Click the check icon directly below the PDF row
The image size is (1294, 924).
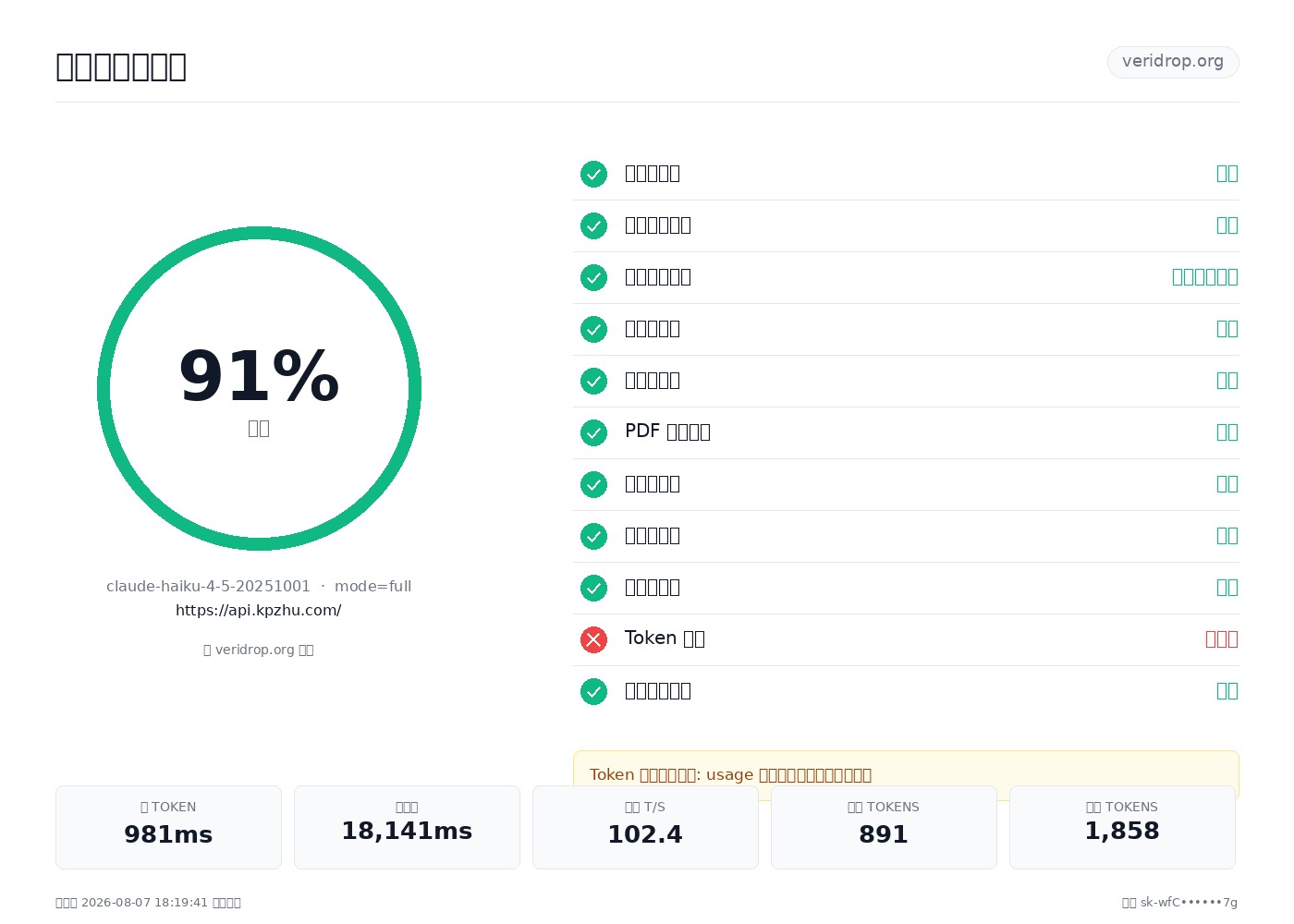(593, 484)
